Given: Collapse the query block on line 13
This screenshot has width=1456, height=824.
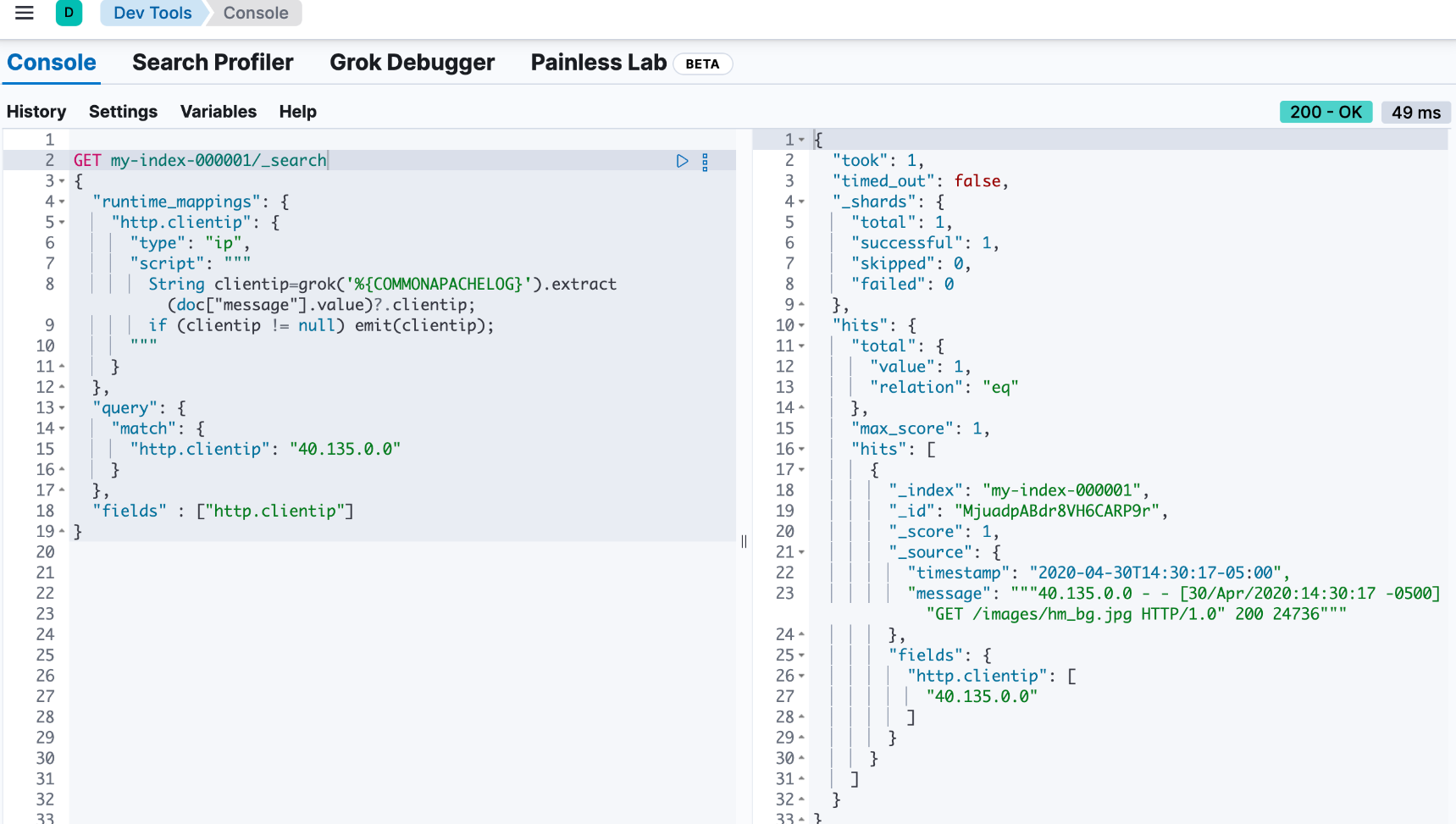Looking at the screenshot, I should (62, 408).
